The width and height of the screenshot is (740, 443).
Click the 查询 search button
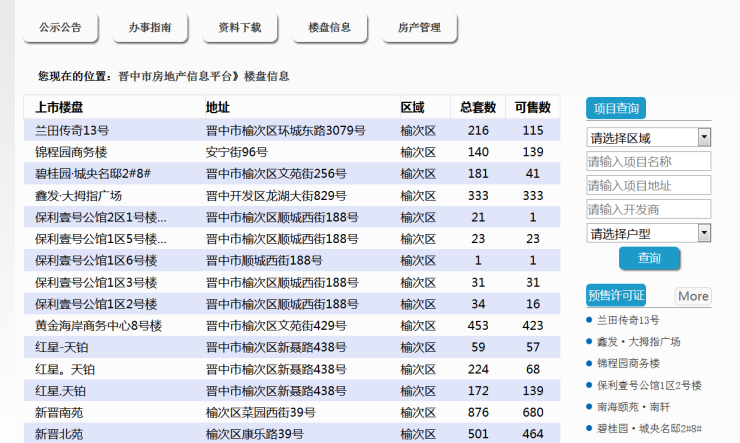(649, 259)
